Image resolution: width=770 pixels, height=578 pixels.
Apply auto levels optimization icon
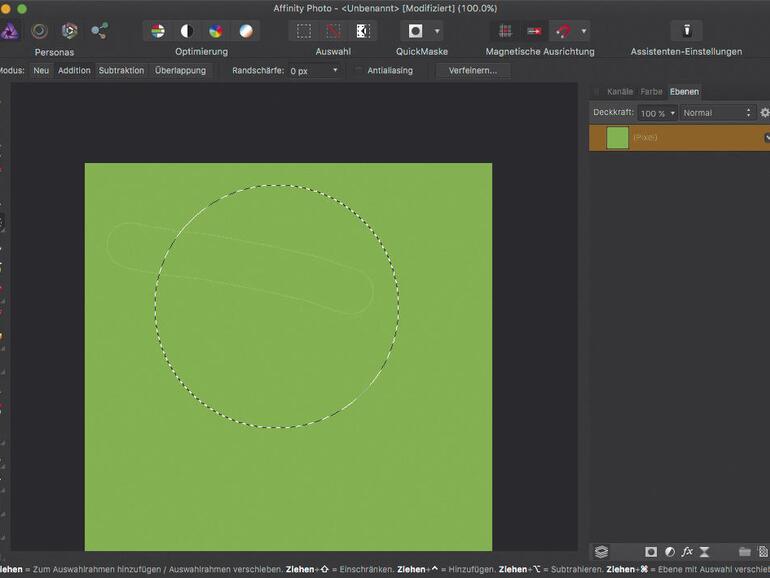coord(158,31)
